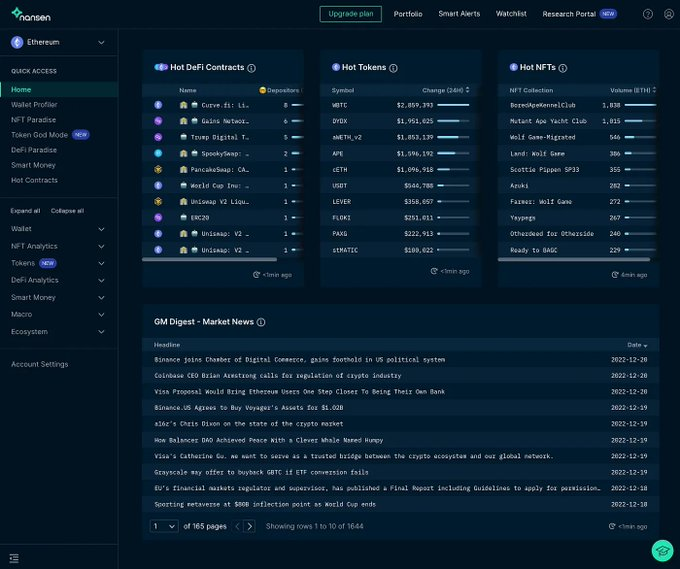The height and width of the screenshot is (569, 680).
Task: Open NFT Paradise from sidebar
Action: click(33, 120)
